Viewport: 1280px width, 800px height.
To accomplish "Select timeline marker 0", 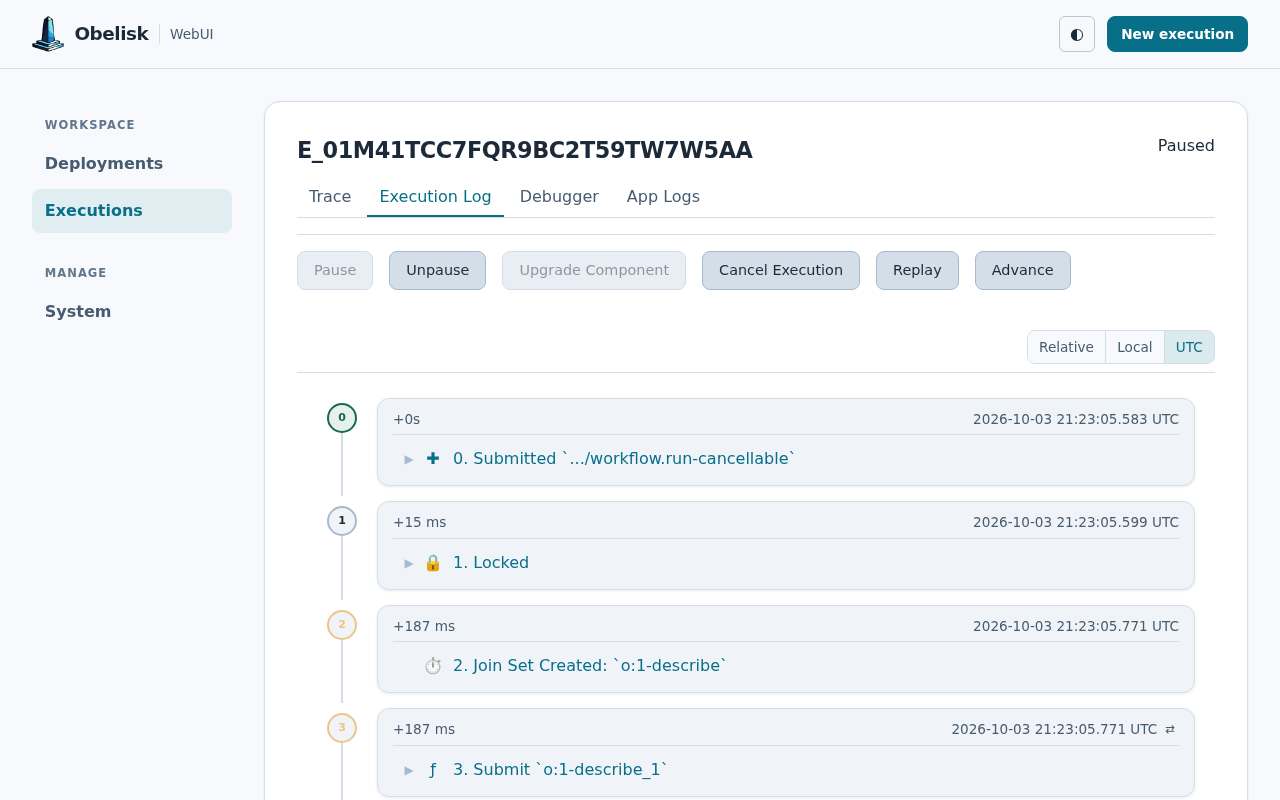I will pos(342,418).
